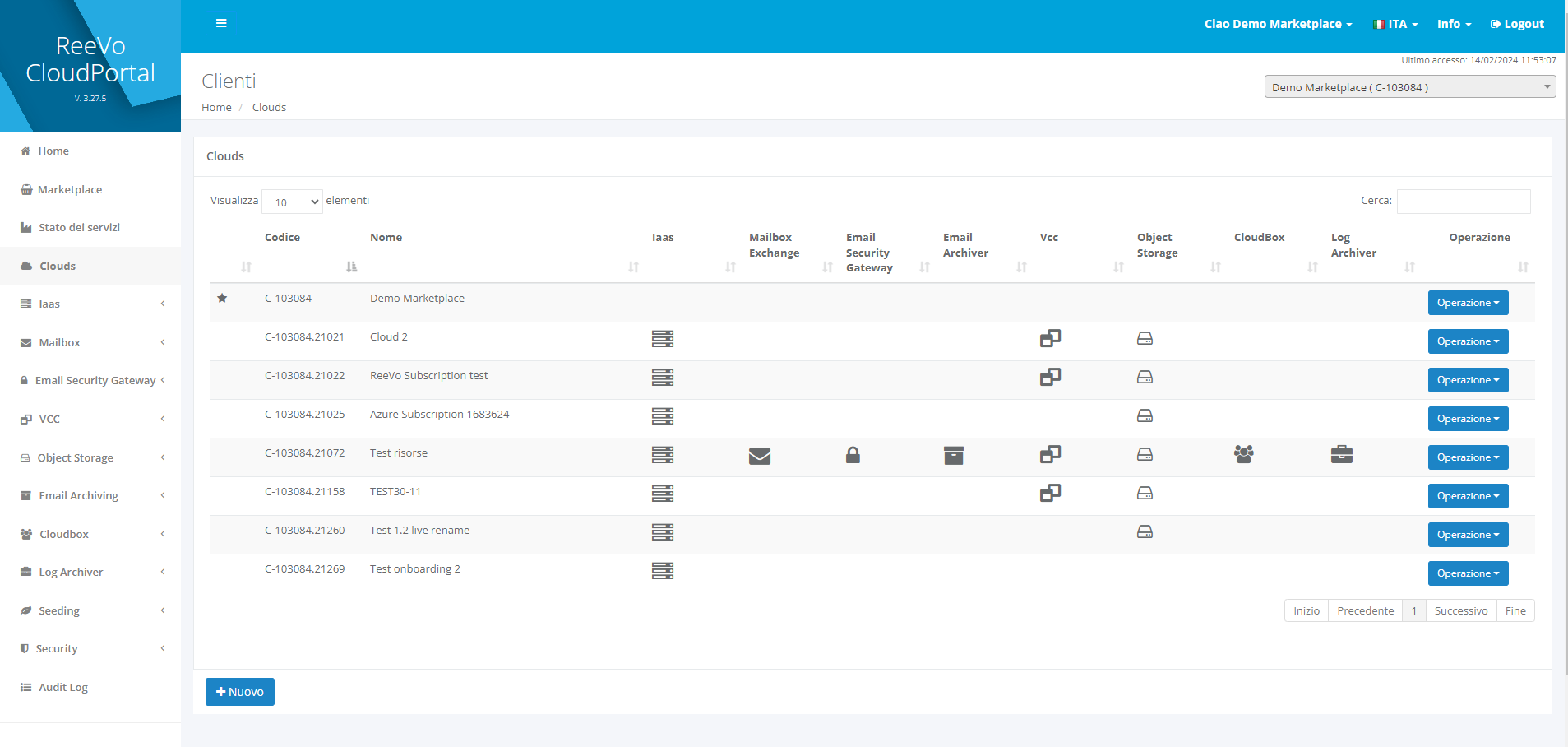This screenshot has height=747, width=1568.
Task: Click Vcc icon in TEST30-11 row
Action: point(1050,493)
